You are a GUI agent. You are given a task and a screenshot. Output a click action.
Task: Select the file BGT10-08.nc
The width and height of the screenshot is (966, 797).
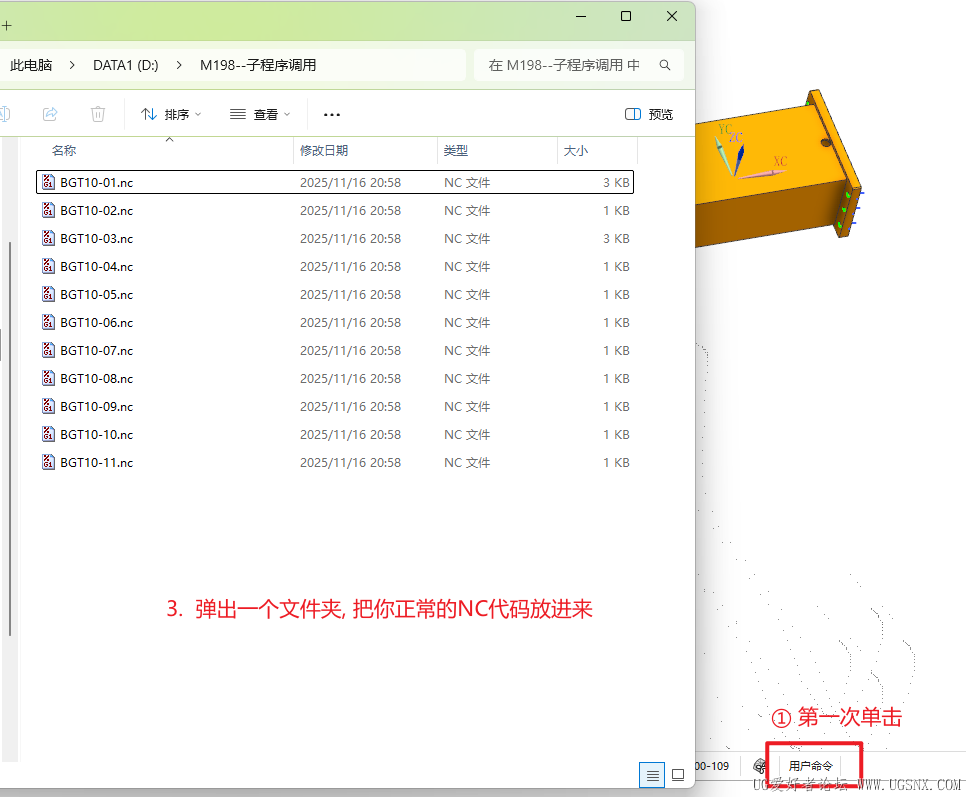[335, 379]
